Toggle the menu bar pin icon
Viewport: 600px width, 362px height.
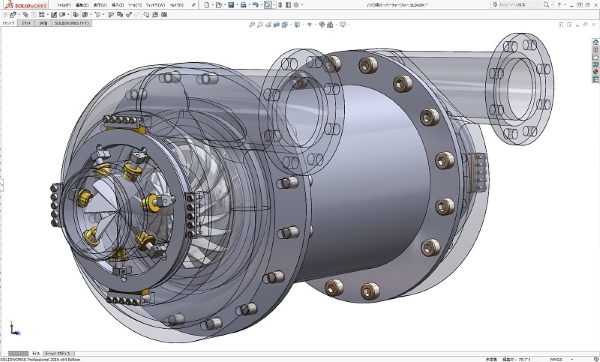click(194, 5)
